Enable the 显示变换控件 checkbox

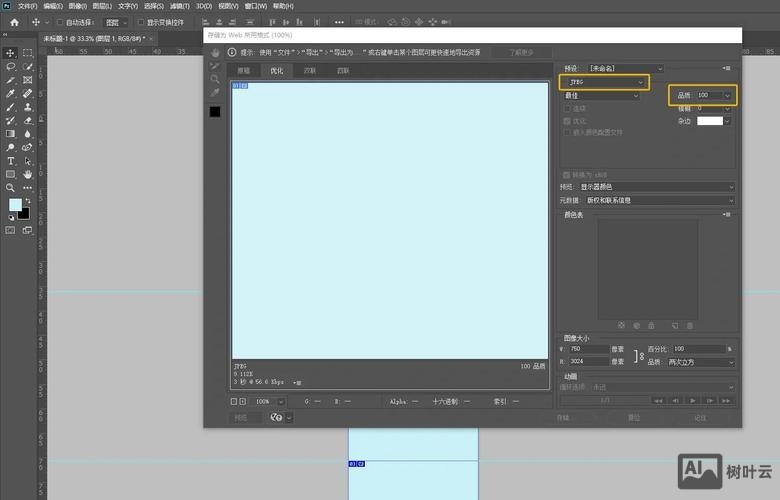coord(141,21)
